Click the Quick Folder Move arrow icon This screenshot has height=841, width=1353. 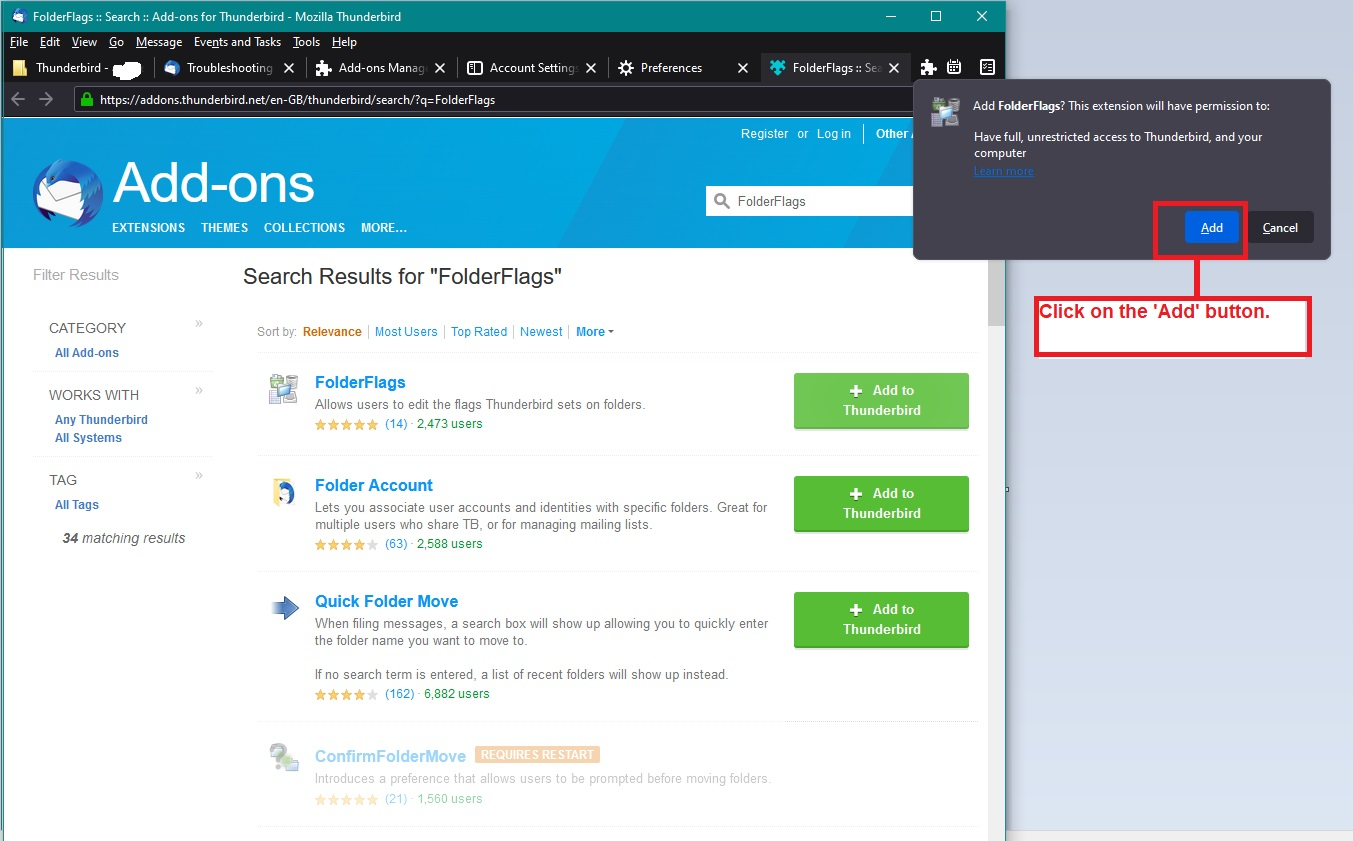tap(285, 608)
